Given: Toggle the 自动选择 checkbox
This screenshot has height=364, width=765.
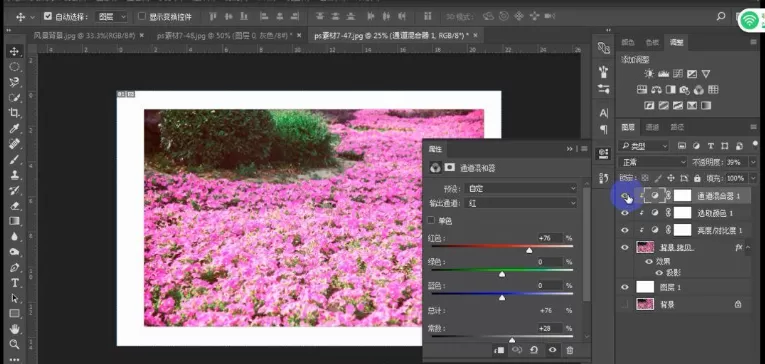Looking at the screenshot, I should 47,17.
